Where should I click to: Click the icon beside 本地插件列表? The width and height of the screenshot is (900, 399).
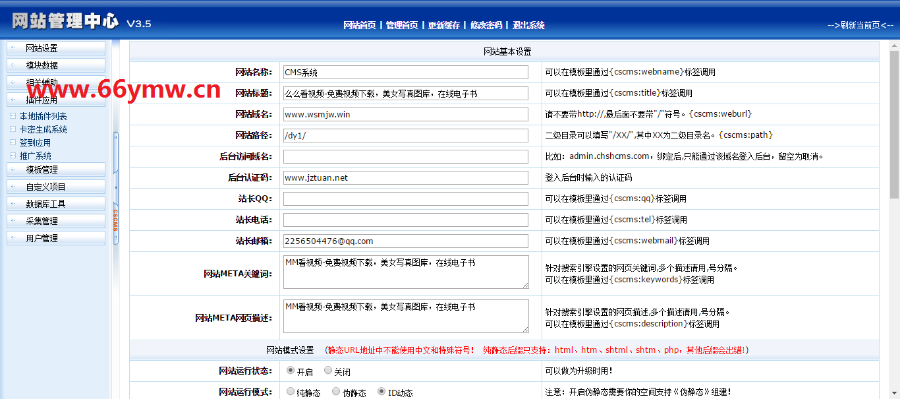pyautogui.click(x=13, y=116)
